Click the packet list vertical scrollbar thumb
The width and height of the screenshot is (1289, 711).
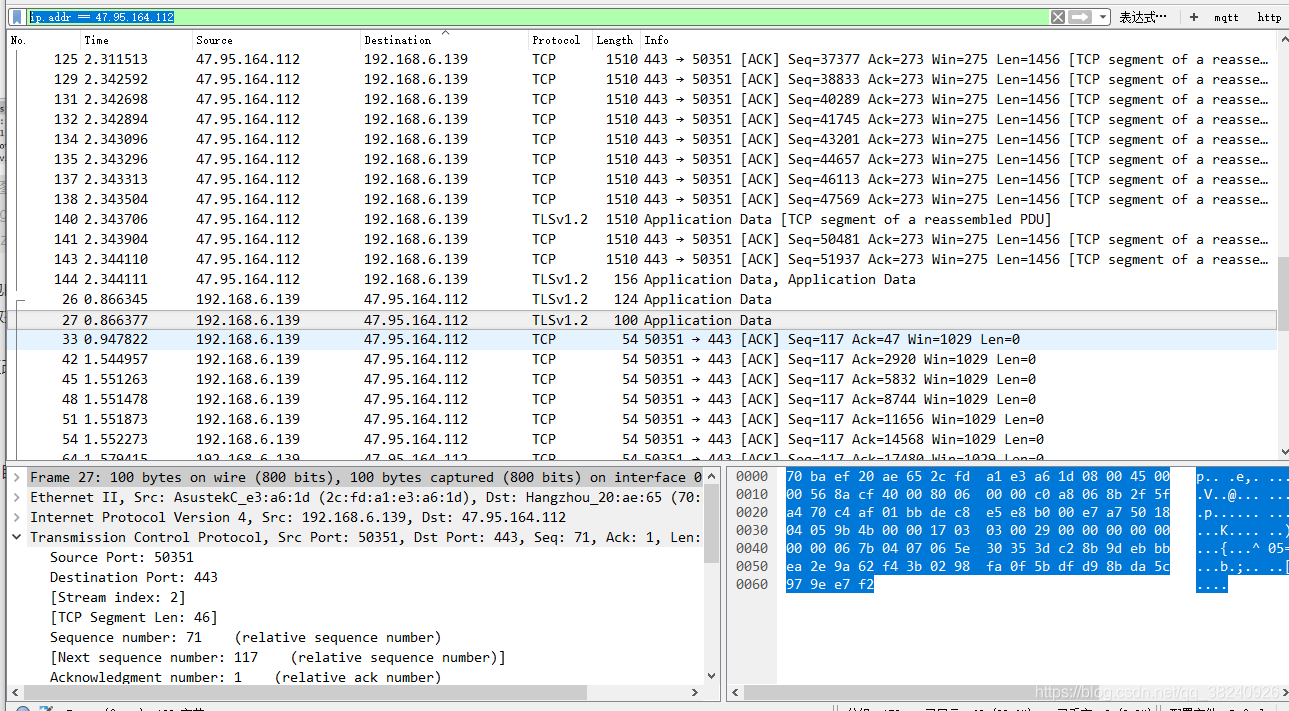click(1283, 294)
